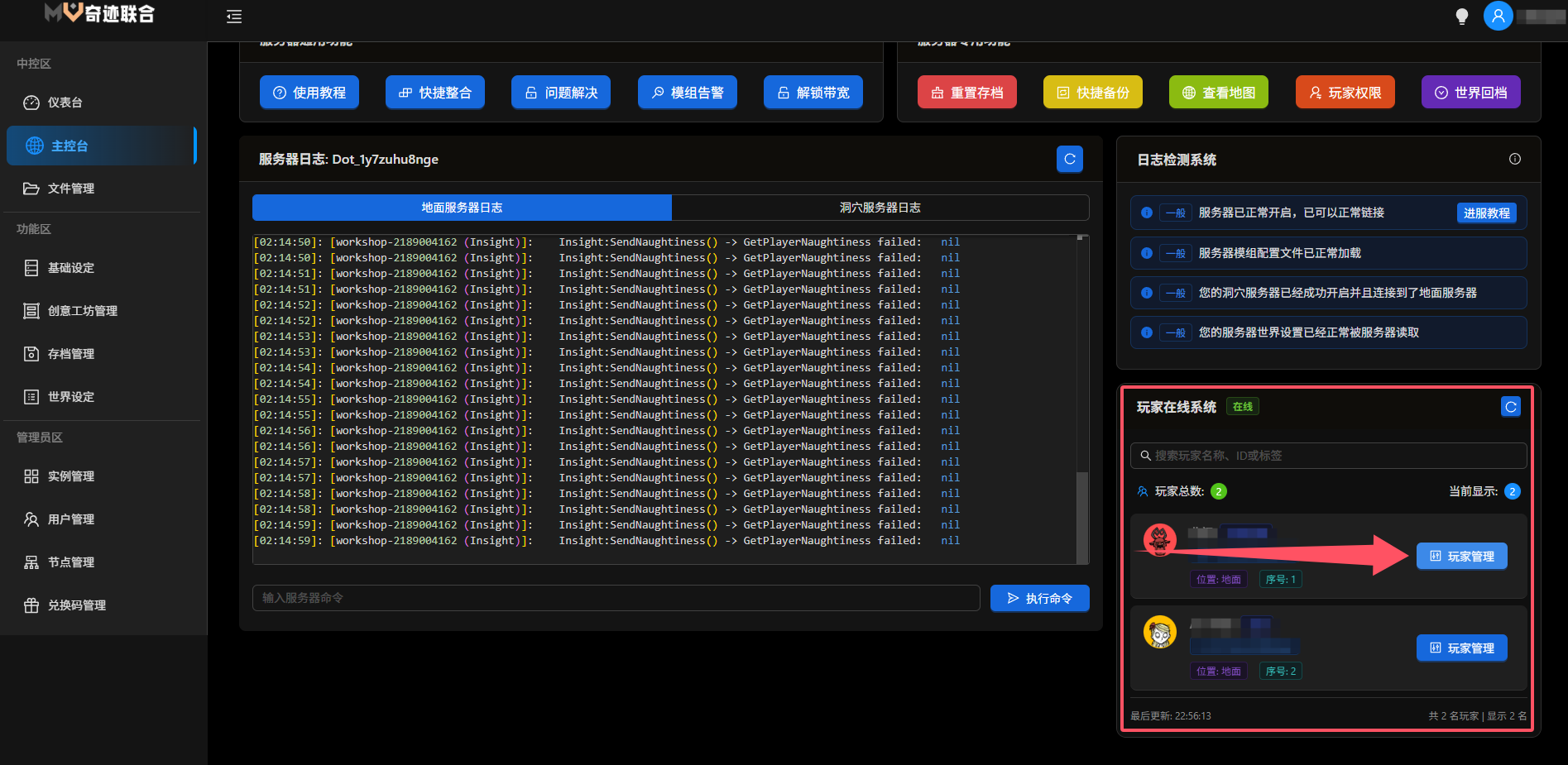
Task: Select the 地面服务器日志 tab
Action: [462, 208]
